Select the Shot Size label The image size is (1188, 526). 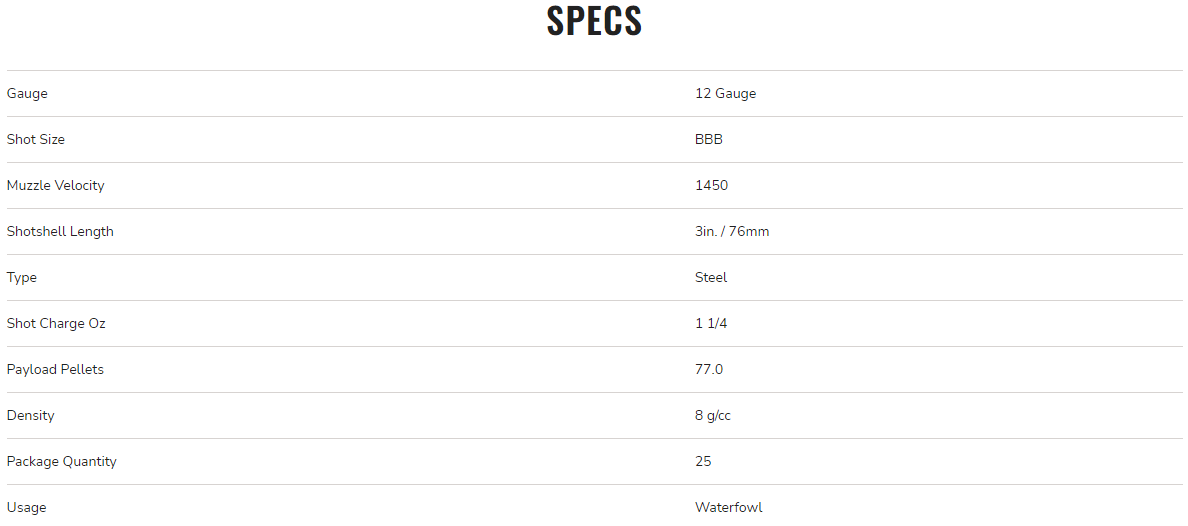[36, 139]
